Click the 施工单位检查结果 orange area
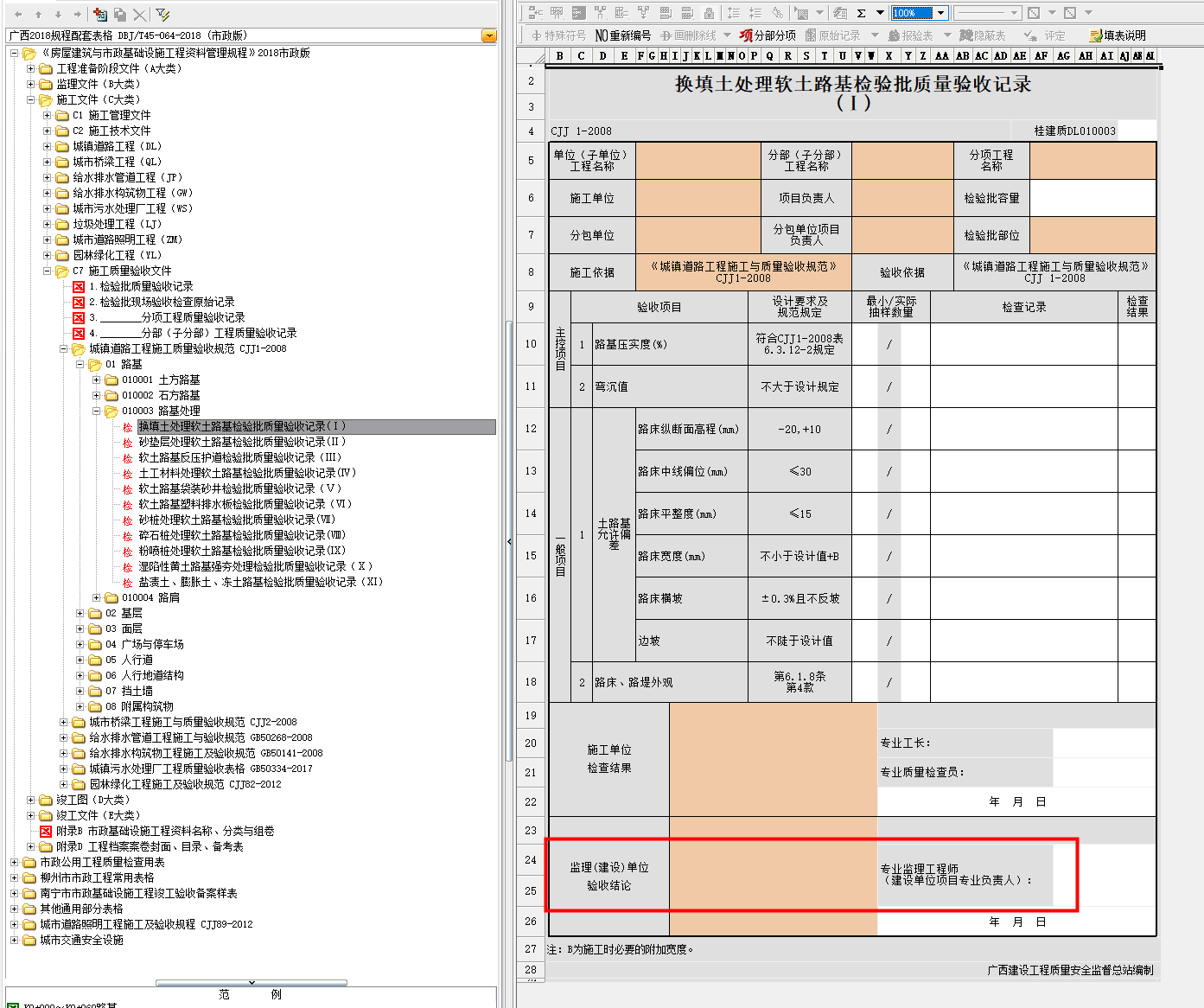Screen dimensions: 1204x1008 click(x=774, y=759)
